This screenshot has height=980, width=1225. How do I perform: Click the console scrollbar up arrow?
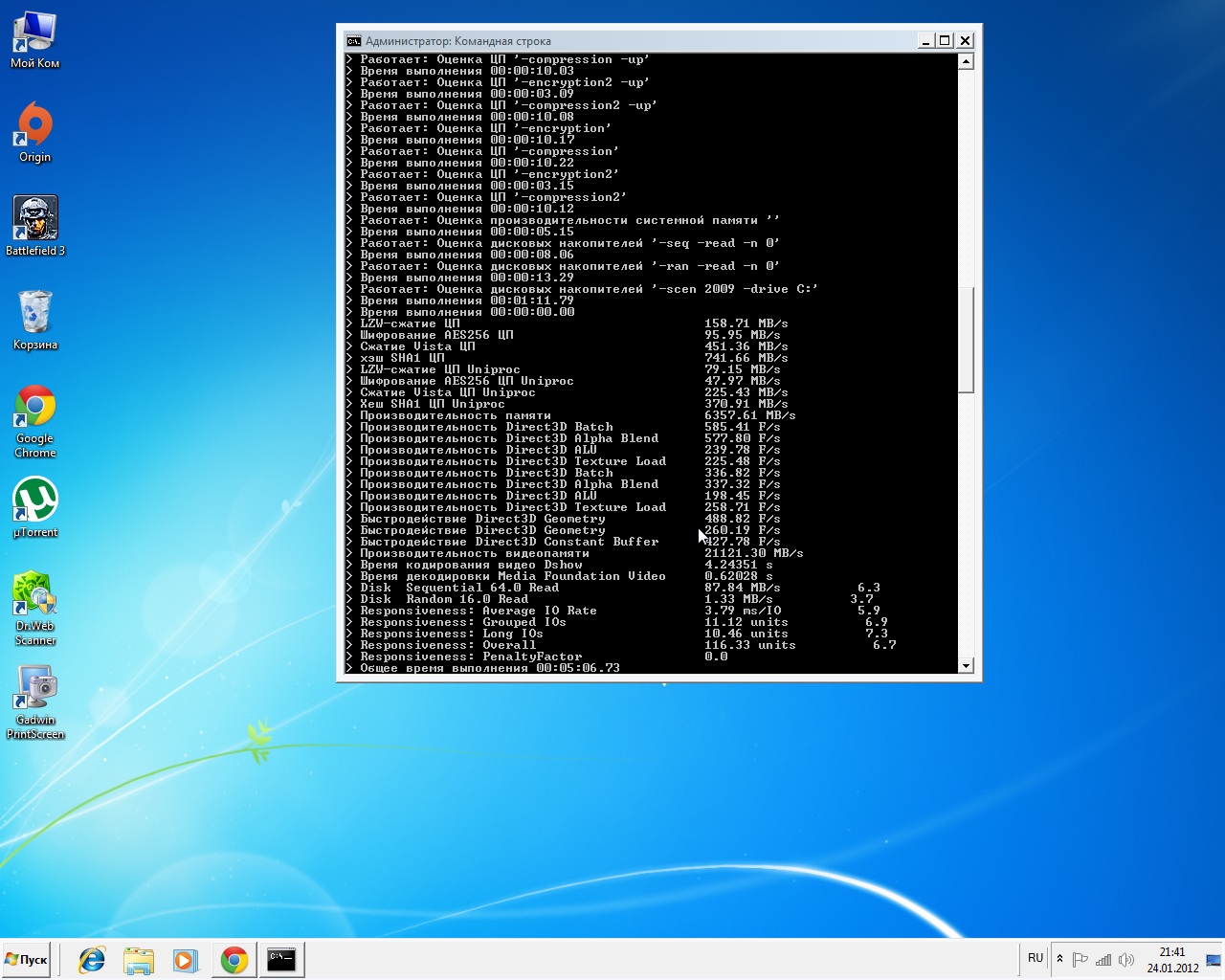coord(966,61)
